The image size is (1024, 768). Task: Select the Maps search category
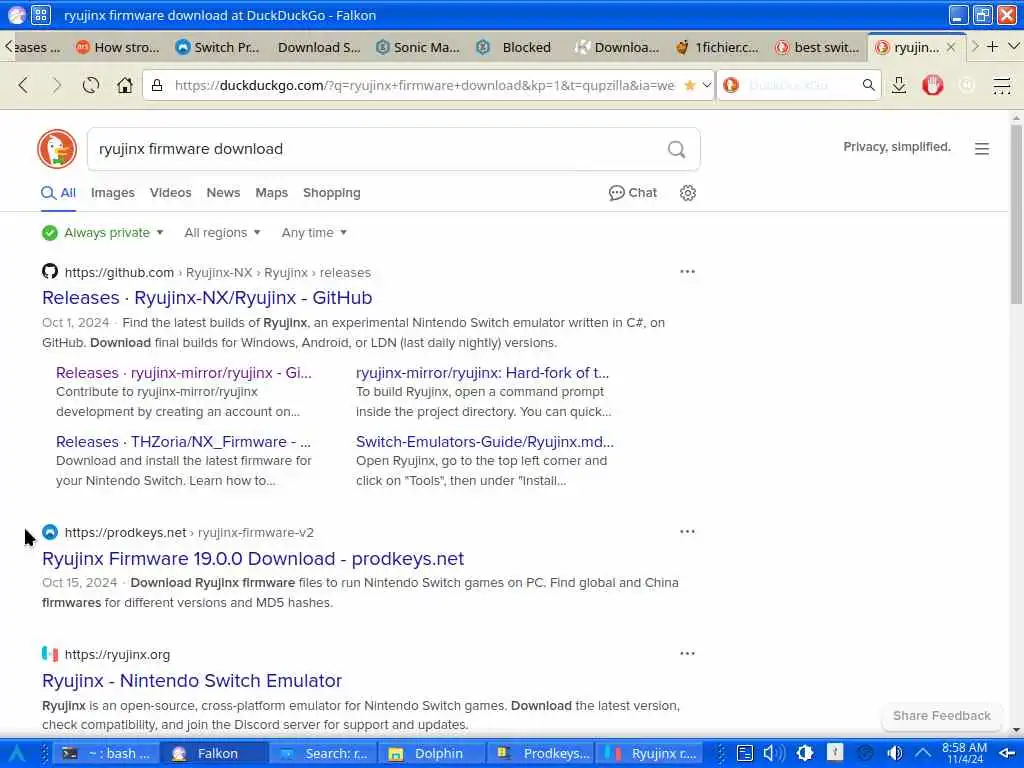coord(272,193)
